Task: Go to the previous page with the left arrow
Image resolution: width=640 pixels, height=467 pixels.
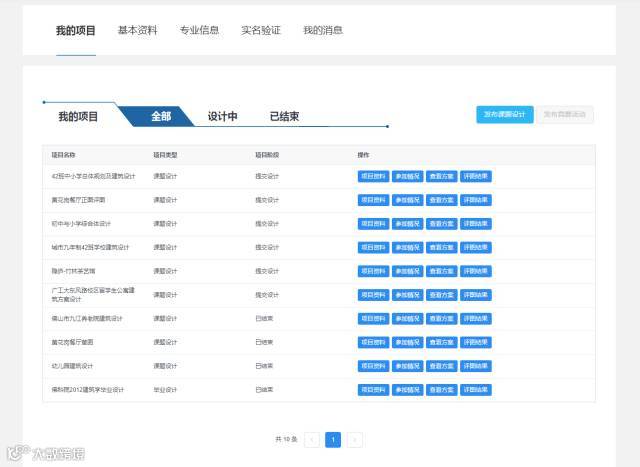Action: (x=312, y=440)
